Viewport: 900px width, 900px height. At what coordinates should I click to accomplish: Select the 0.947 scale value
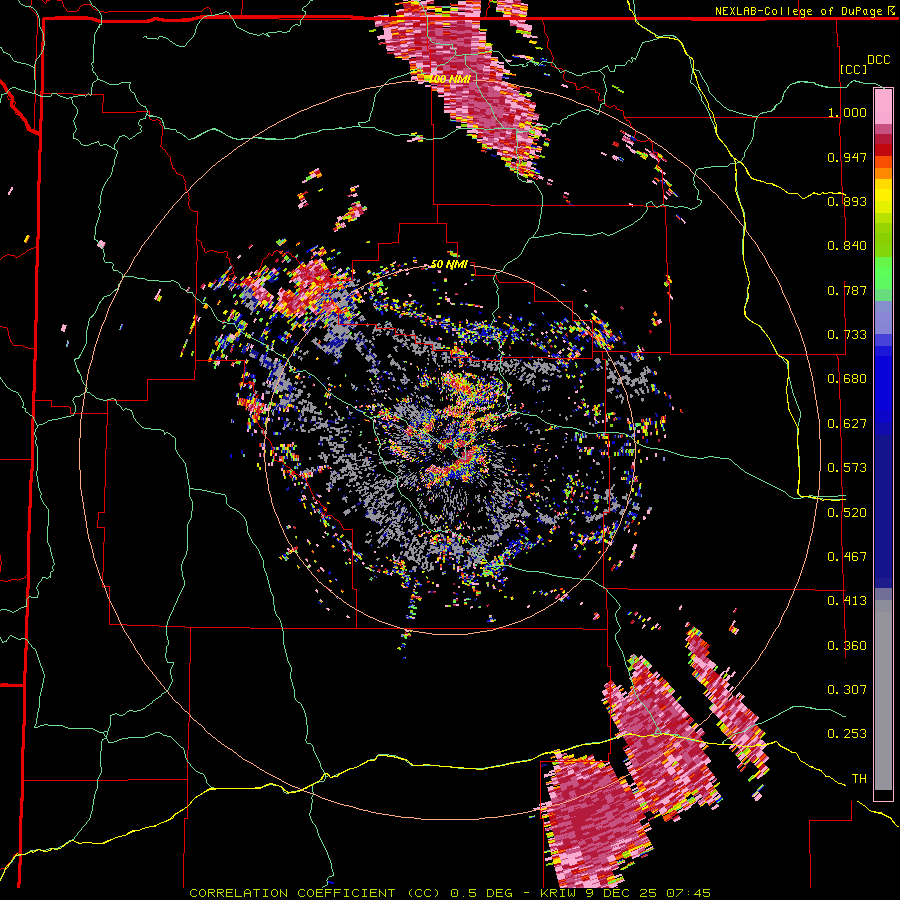(x=847, y=157)
